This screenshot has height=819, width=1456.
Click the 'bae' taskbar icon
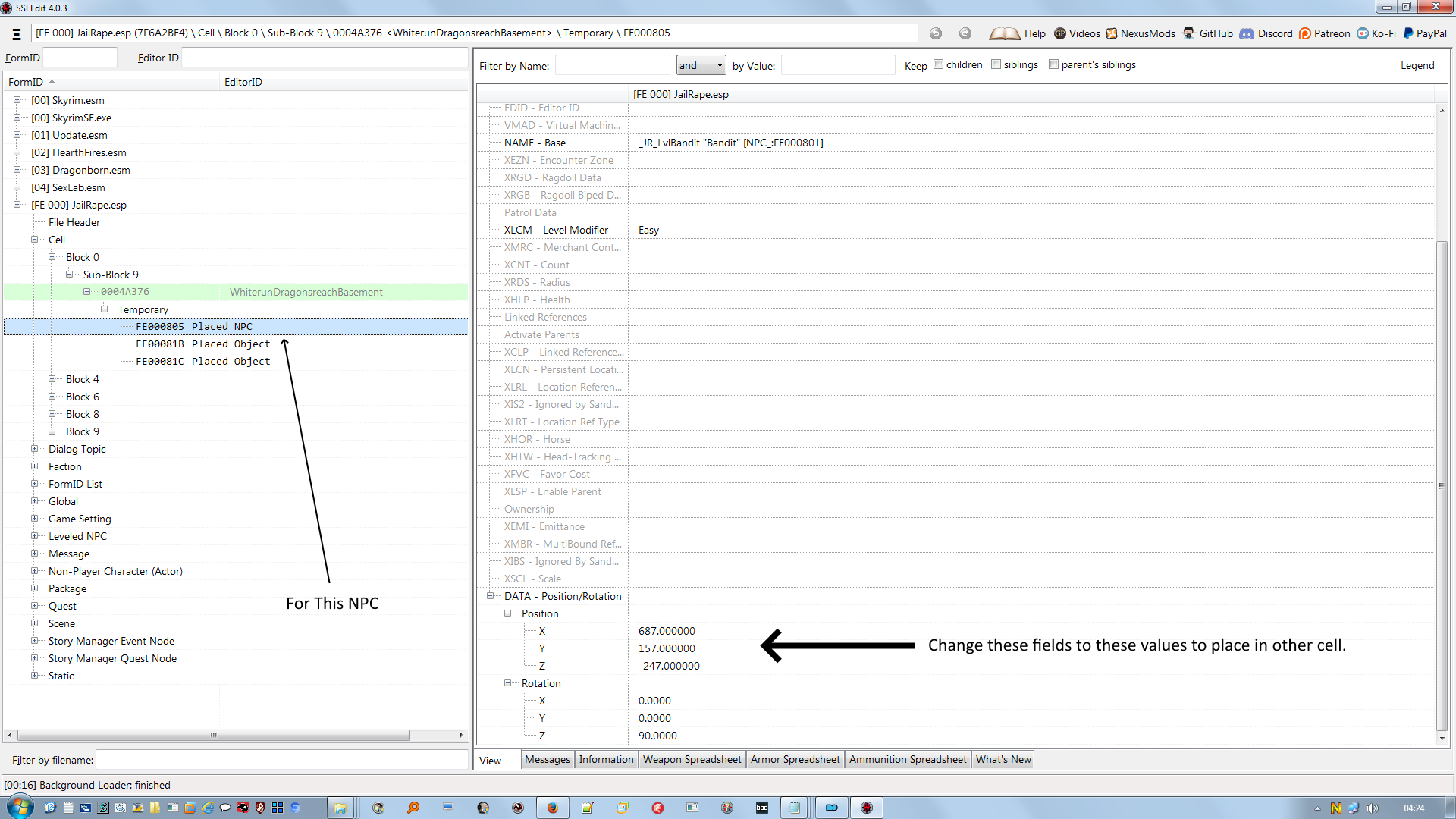pos(762,808)
